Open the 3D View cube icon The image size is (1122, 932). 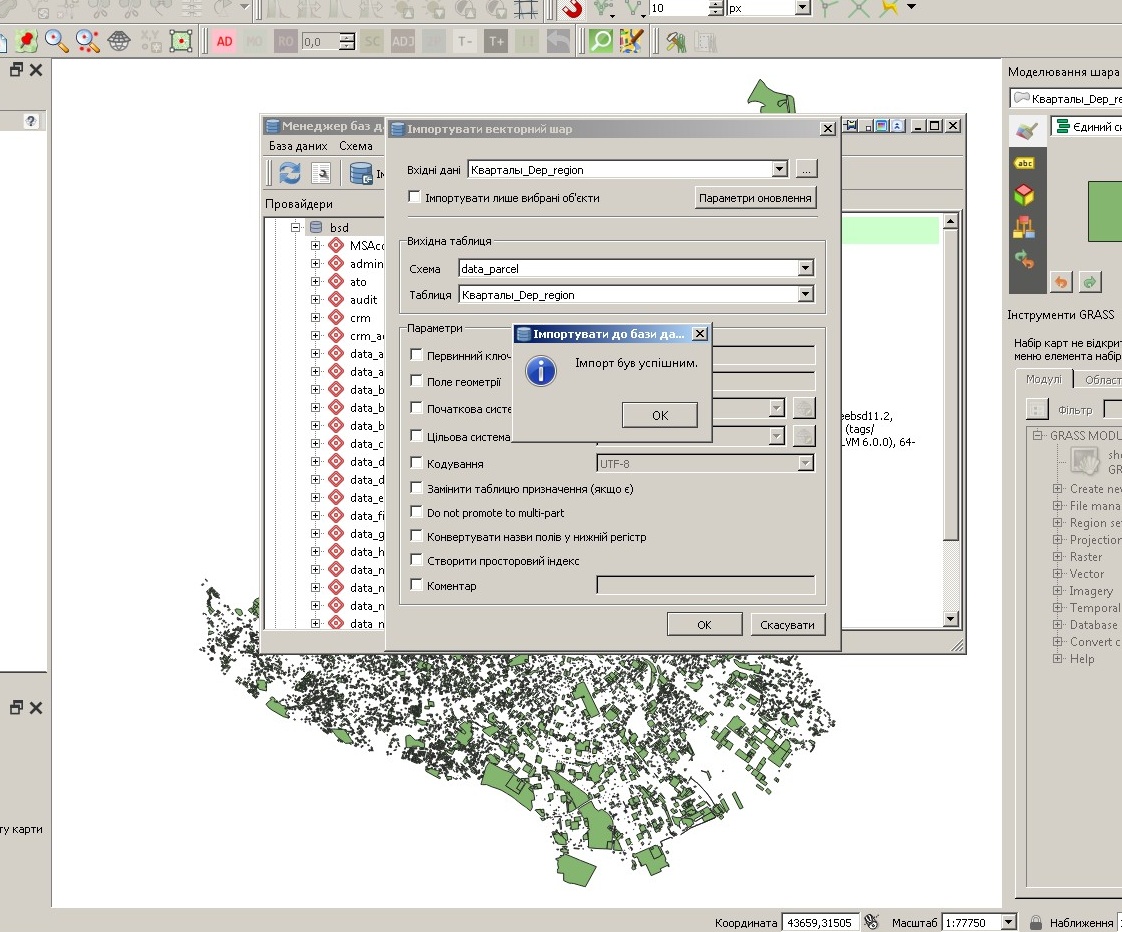click(1025, 194)
